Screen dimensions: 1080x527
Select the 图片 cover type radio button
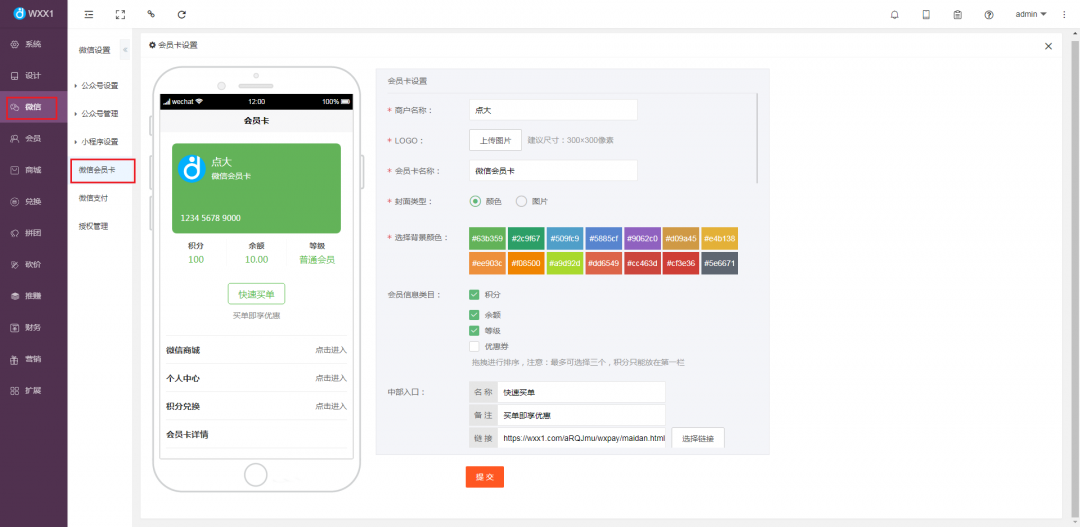[521, 201]
